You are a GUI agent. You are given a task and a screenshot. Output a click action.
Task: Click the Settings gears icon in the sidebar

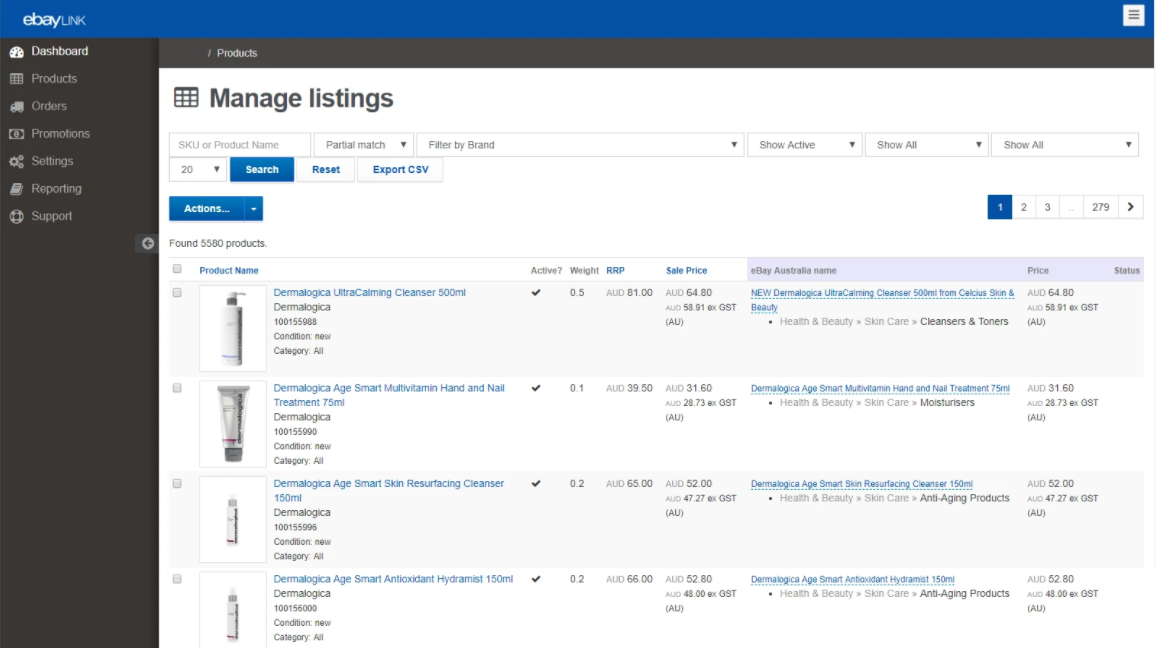[x=16, y=161]
